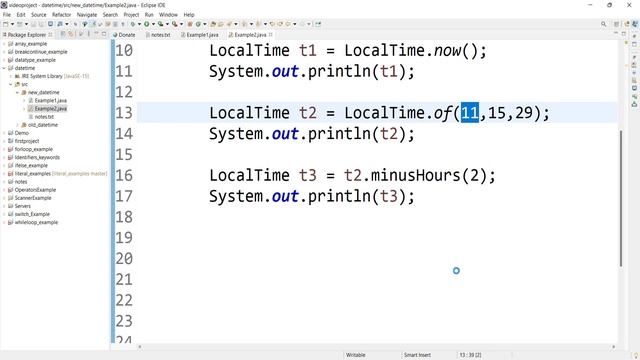Viewport: 640px width, 360px height.
Task: Select the ScannerExample project
Action: tap(33, 198)
